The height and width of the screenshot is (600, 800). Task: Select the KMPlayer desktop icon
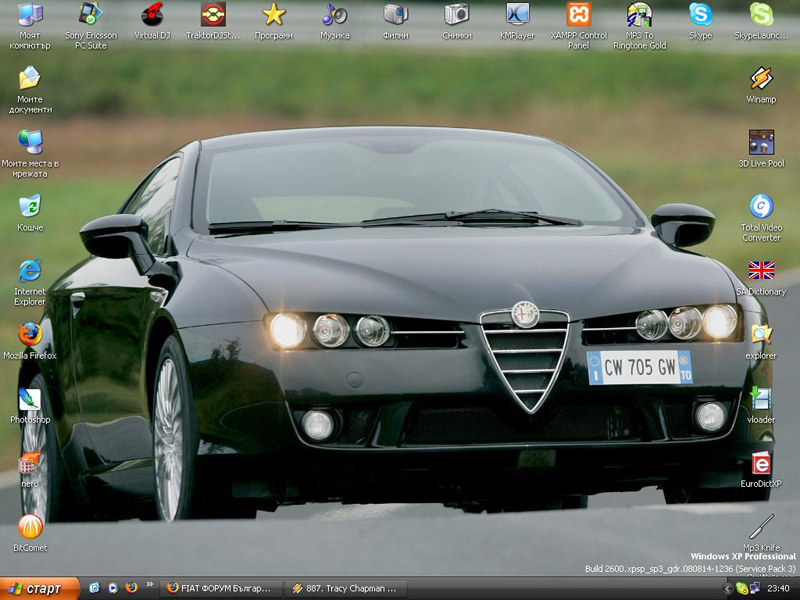[517, 15]
